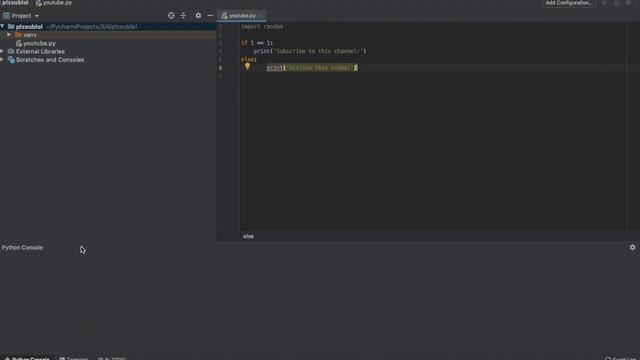The height and width of the screenshot is (360, 640).
Task: Select the venv folder row
Action: point(108,35)
